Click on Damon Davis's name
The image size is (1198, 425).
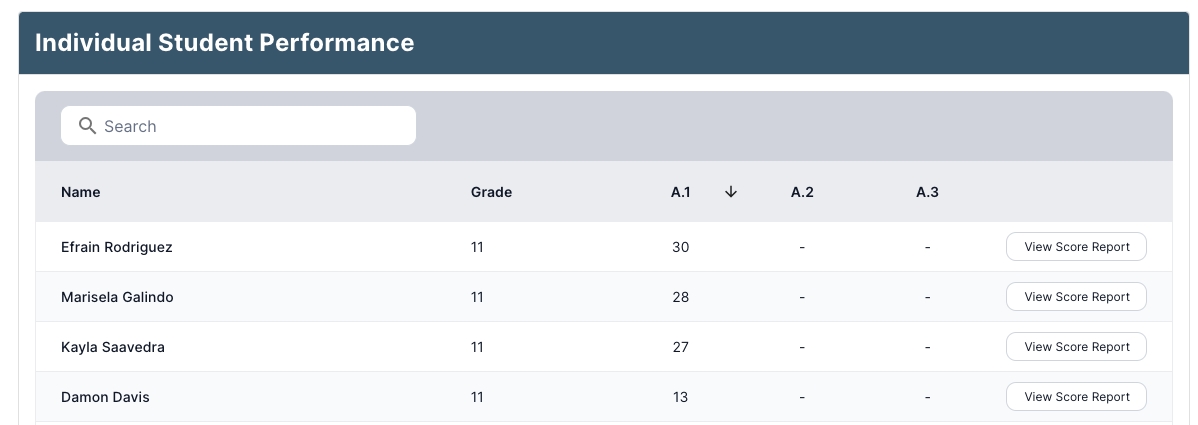pos(105,397)
